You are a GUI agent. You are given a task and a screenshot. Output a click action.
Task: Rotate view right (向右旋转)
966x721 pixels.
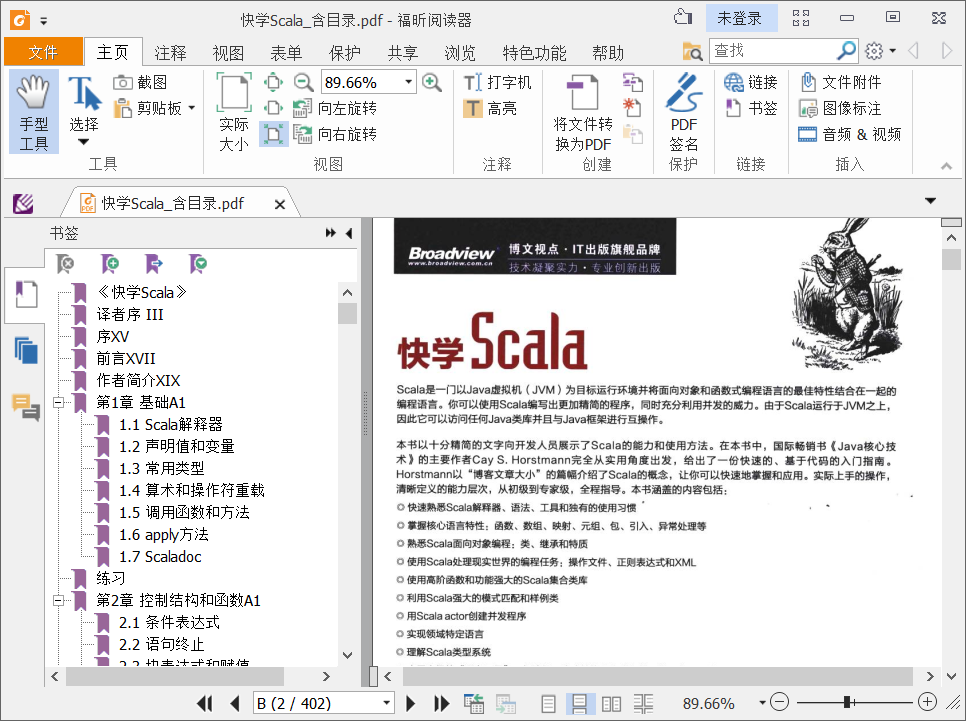click(x=335, y=134)
